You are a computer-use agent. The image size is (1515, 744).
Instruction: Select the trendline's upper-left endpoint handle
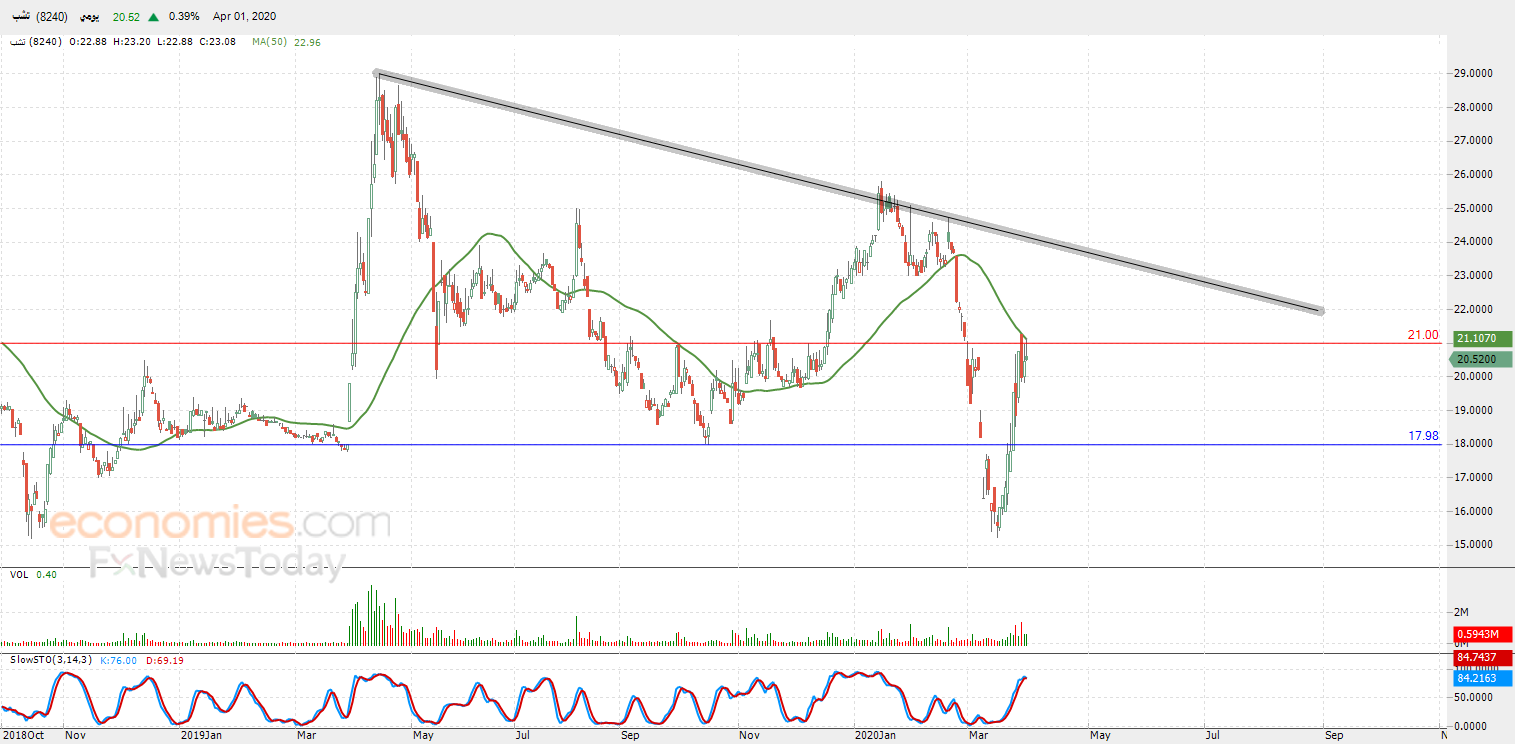point(377,73)
